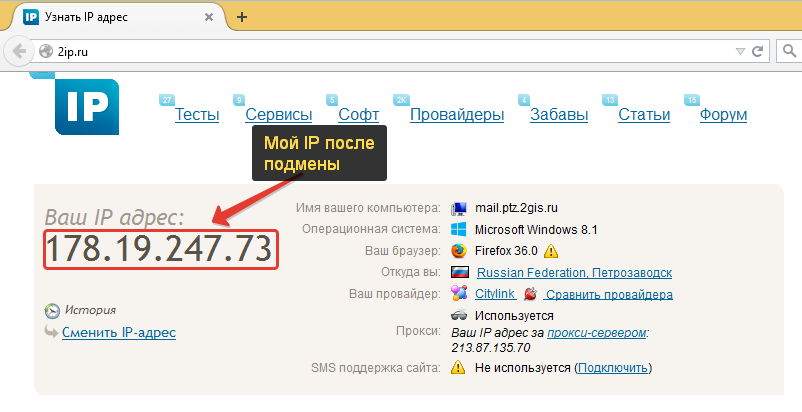Click the IP address 178.19.247.73
Screen dimensions: 802x412
[161, 249]
